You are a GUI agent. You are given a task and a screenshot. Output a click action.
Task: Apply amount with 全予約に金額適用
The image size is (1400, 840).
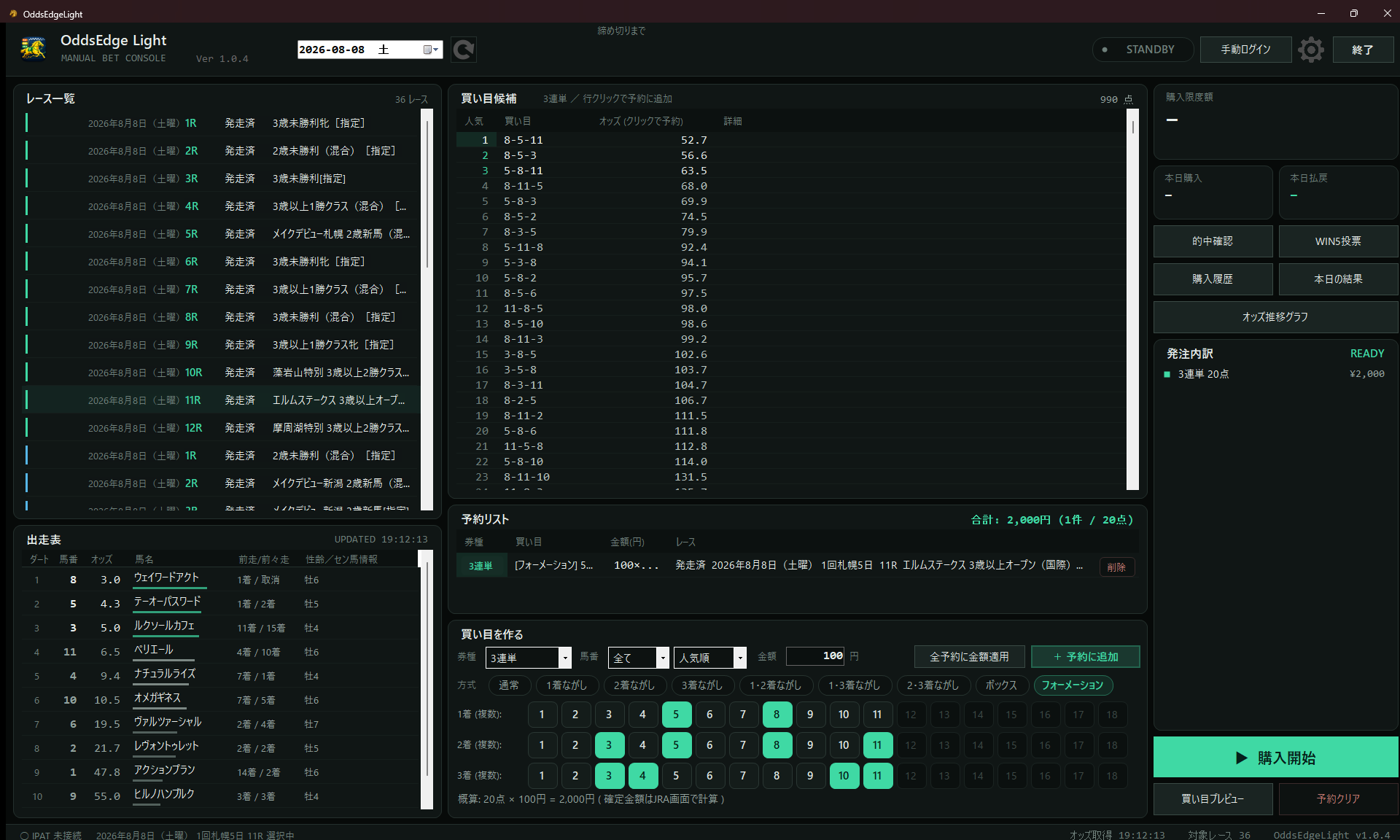click(x=969, y=656)
